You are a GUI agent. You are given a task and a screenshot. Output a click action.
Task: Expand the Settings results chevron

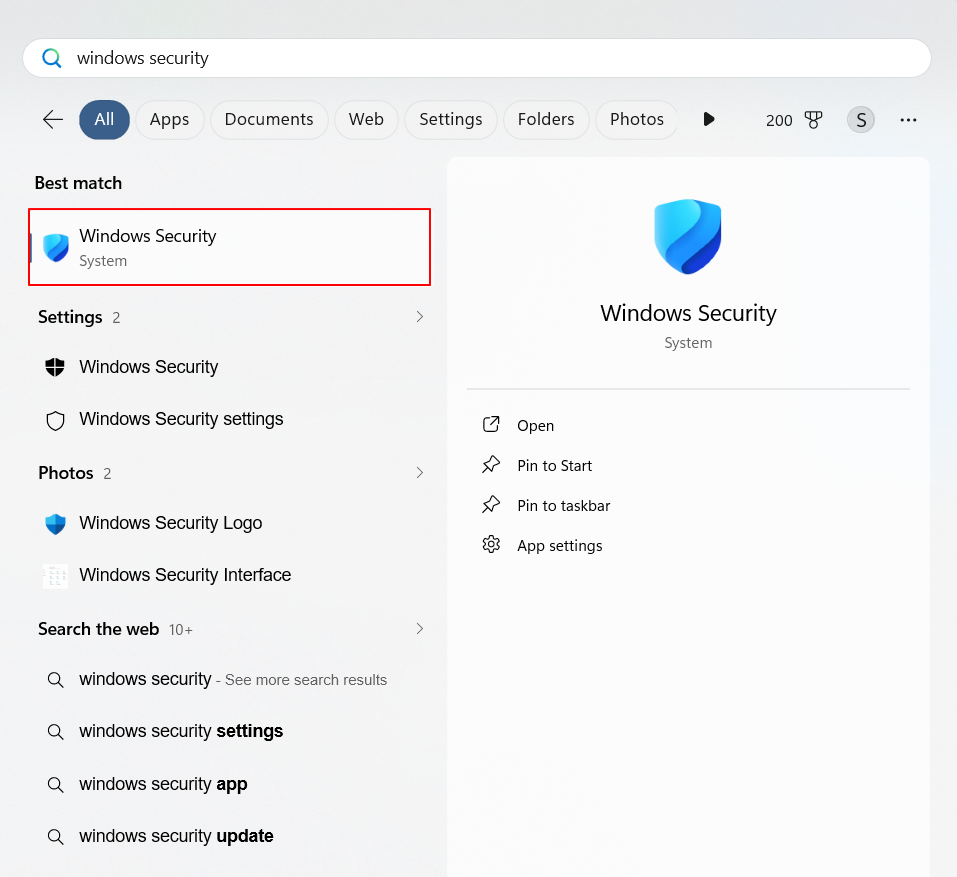[x=419, y=317]
